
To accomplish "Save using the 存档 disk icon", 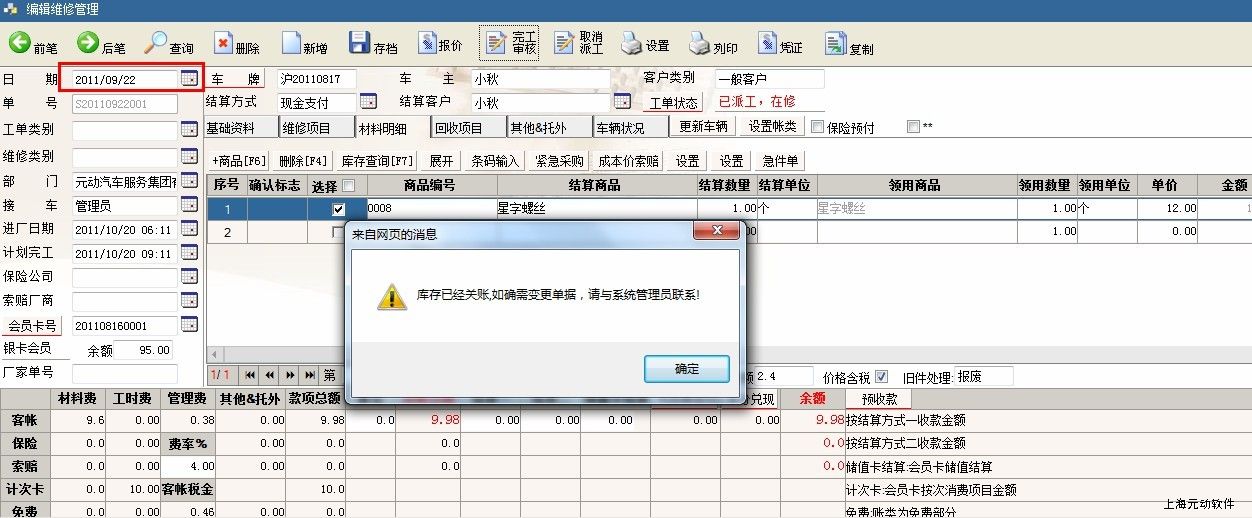I will coord(359,43).
